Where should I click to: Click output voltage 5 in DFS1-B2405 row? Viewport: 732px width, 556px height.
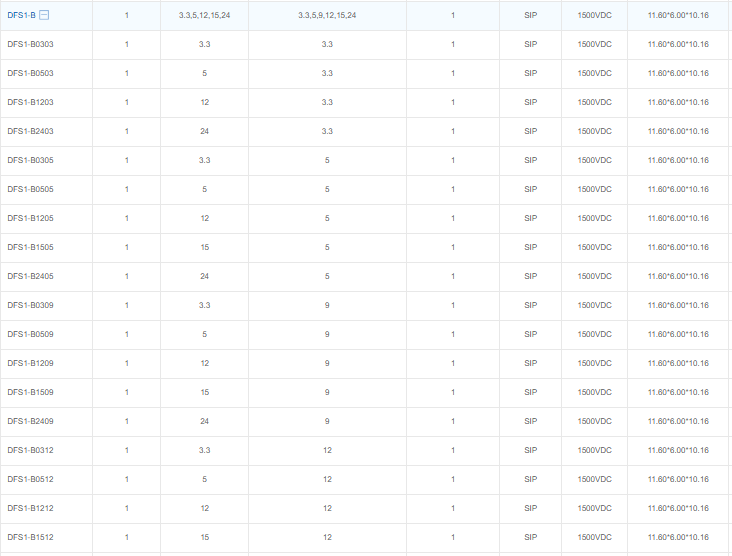click(x=327, y=276)
